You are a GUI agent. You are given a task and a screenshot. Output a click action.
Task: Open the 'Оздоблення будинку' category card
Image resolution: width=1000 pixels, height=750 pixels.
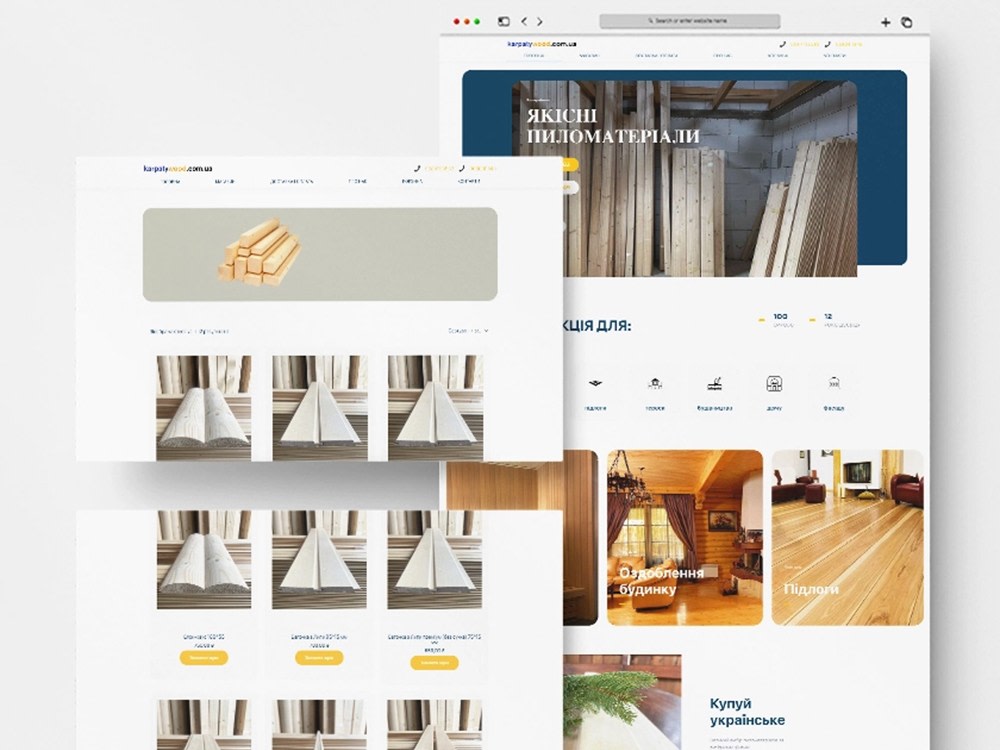(x=685, y=538)
